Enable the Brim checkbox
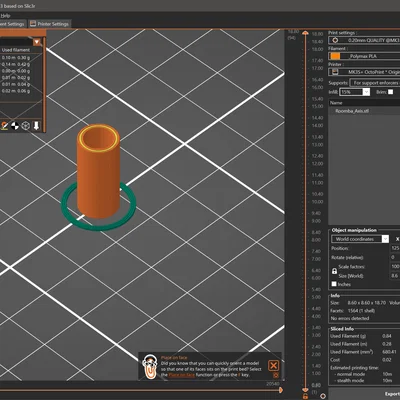 point(390,92)
